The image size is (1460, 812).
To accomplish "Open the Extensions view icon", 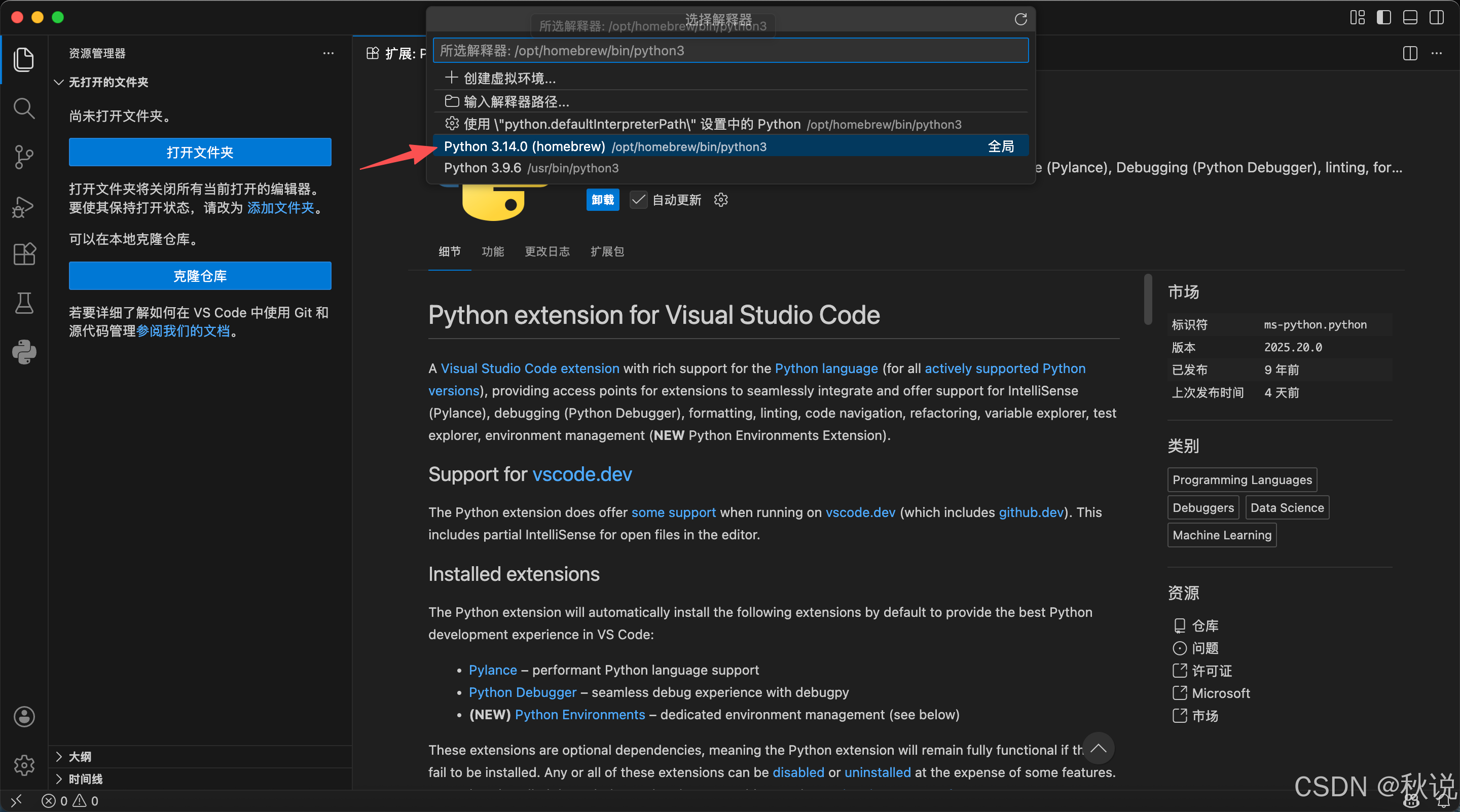I will click(24, 254).
